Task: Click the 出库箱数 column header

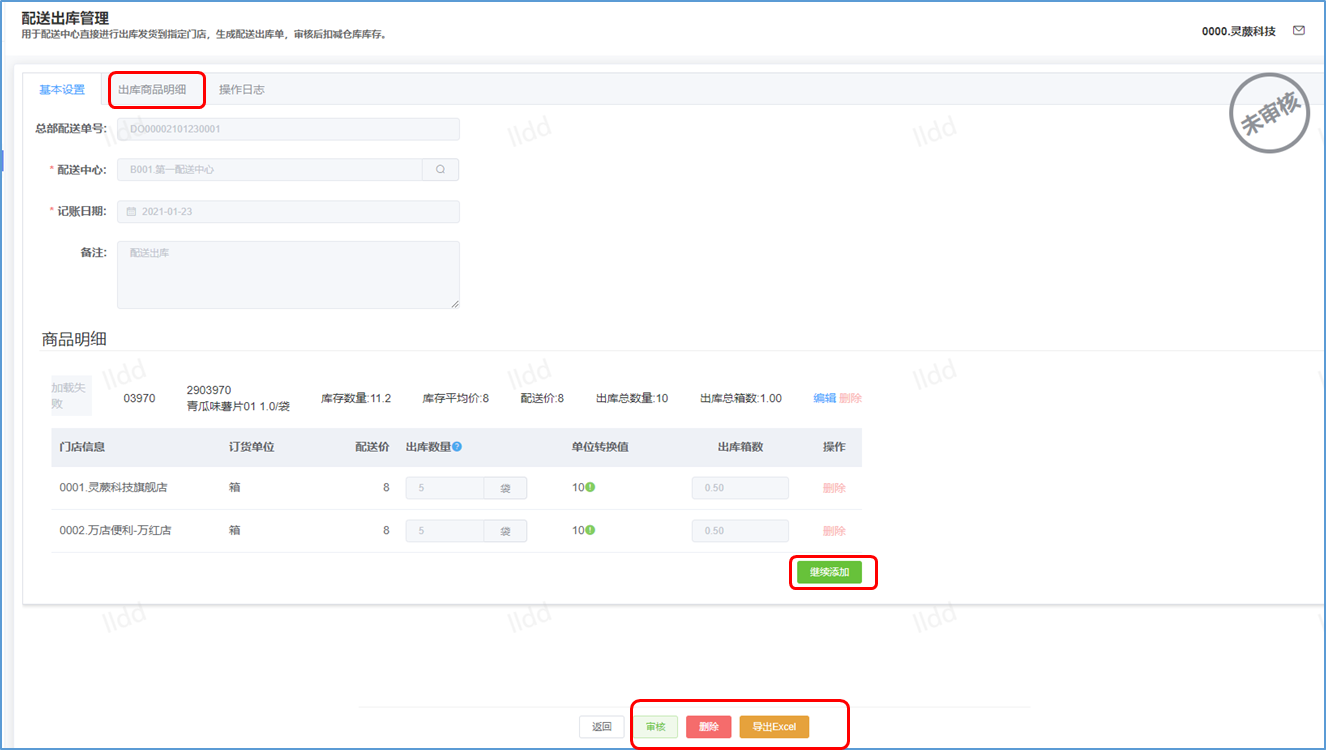Action: (x=740, y=447)
